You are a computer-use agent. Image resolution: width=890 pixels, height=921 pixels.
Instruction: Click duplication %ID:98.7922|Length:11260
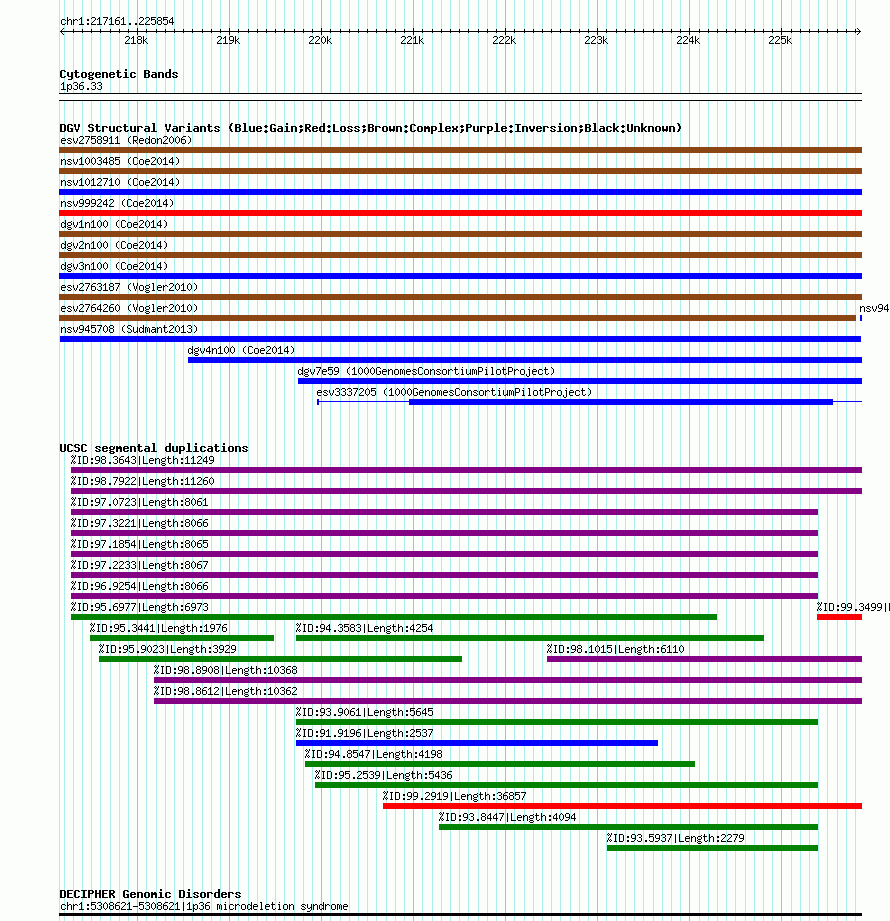click(142, 482)
